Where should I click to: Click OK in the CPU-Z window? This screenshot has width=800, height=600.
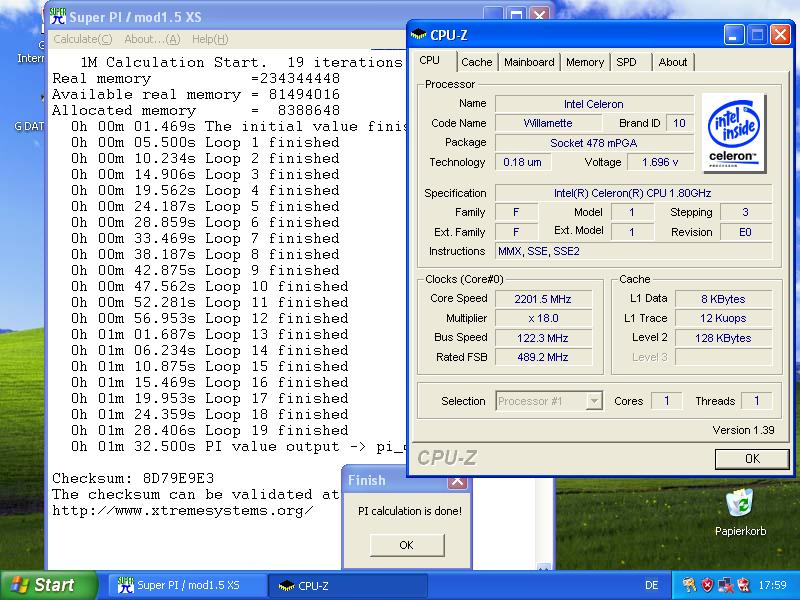pyautogui.click(x=752, y=459)
